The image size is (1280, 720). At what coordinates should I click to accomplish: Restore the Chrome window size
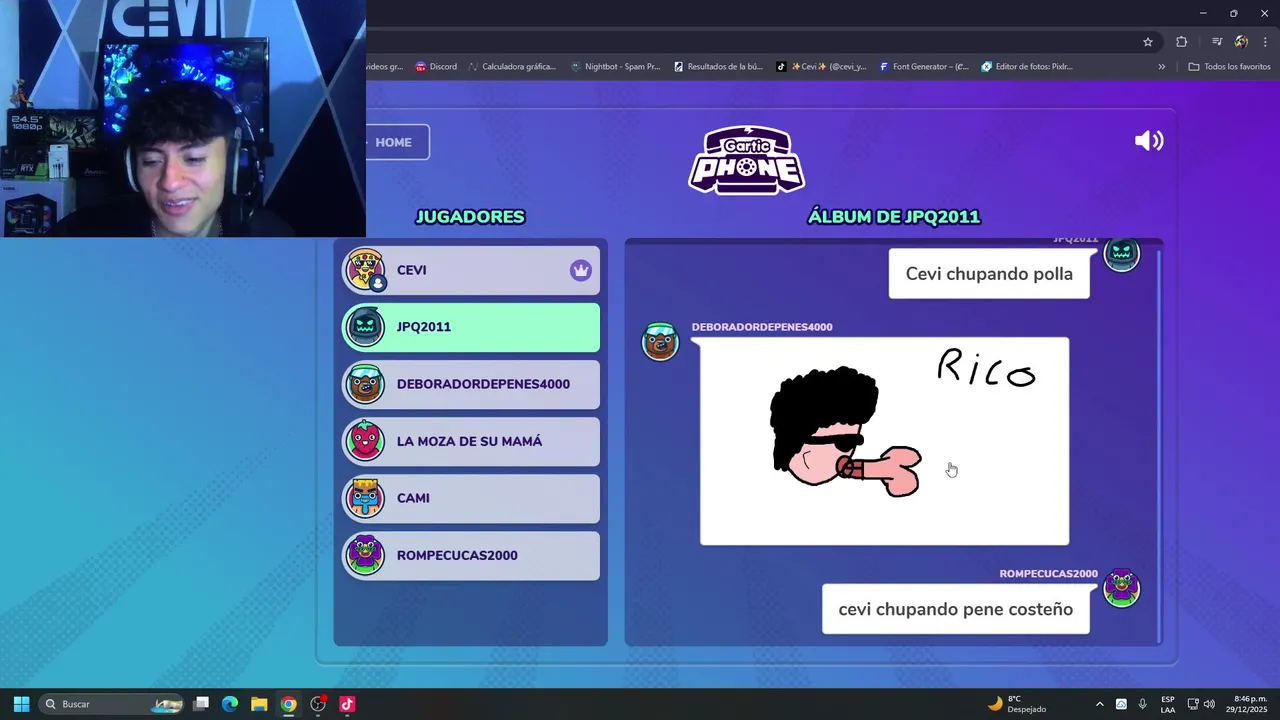1233,13
